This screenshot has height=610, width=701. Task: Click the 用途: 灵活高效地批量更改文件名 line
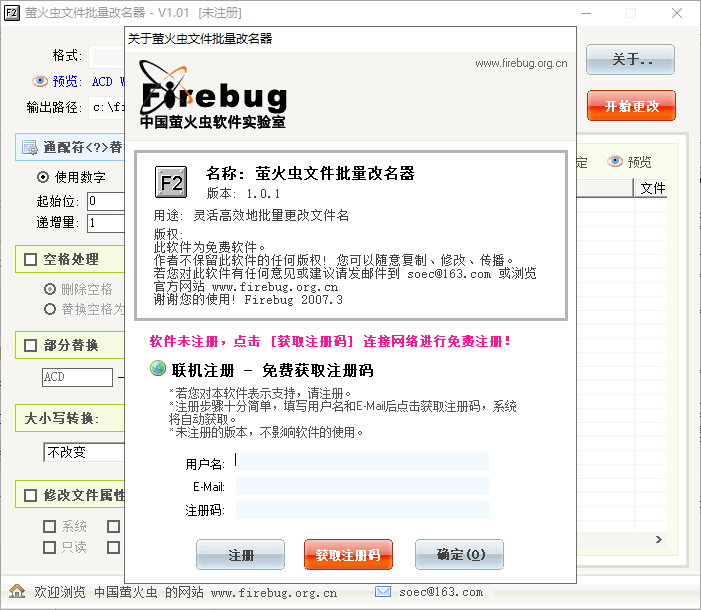[x=251, y=216]
